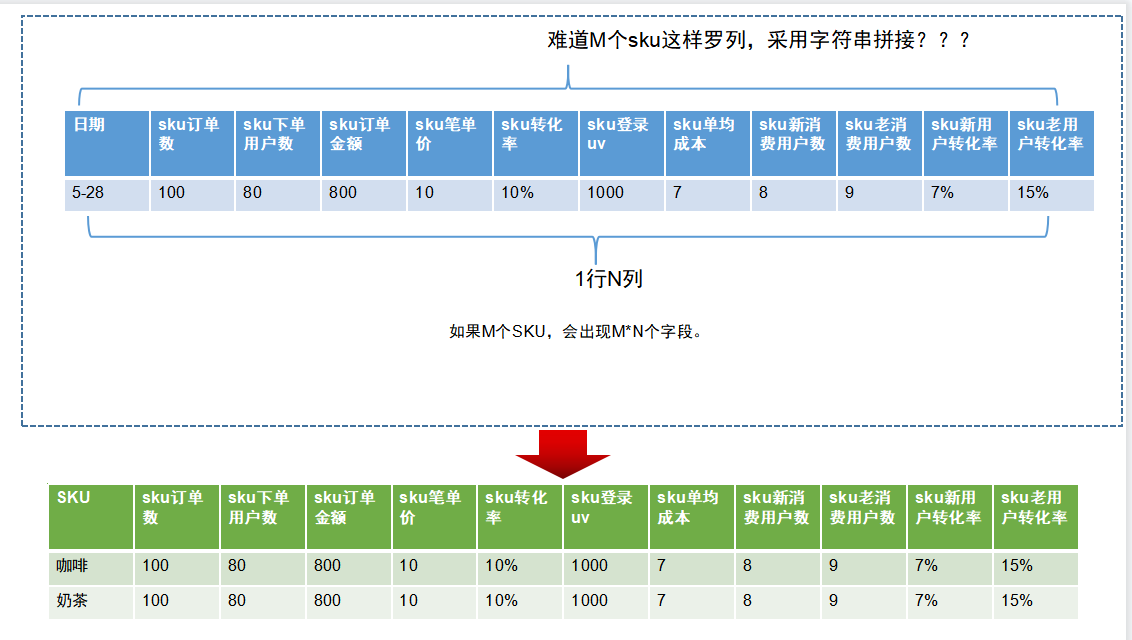Click the note '如果M个SKU，会出现M*N个字段'
This screenshot has width=1132, height=640.
575,332
